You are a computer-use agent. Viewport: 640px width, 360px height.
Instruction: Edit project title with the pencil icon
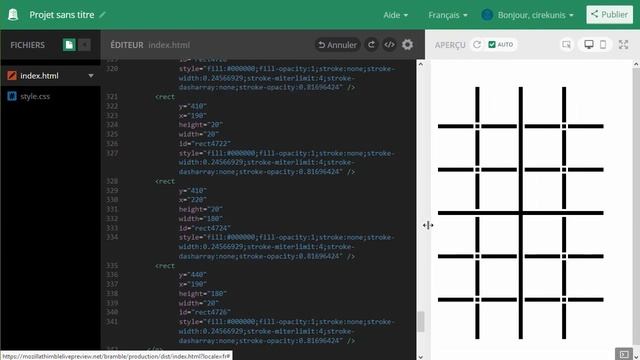click(x=102, y=15)
